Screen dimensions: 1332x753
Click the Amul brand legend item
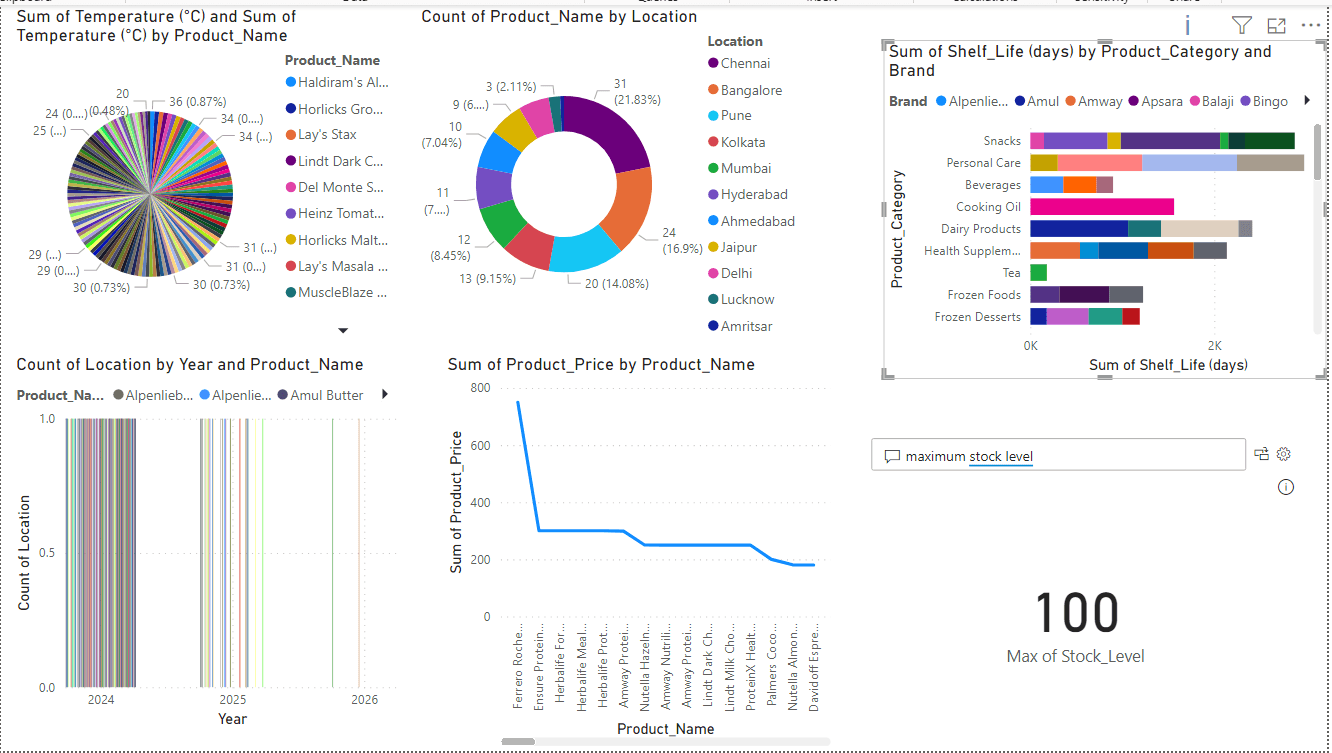pyautogui.click(x=1037, y=101)
